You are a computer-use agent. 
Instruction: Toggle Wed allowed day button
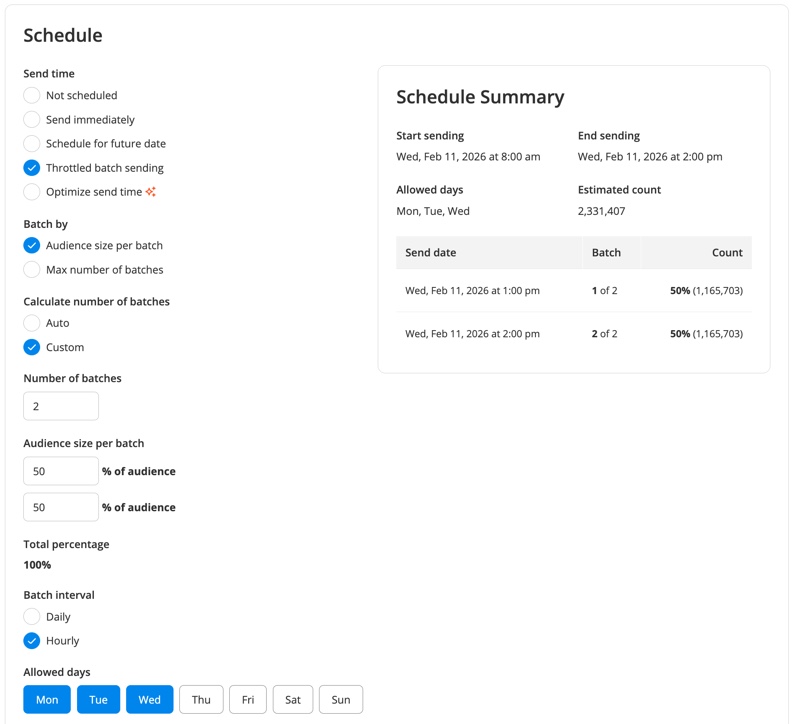click(x=149, y=700)
